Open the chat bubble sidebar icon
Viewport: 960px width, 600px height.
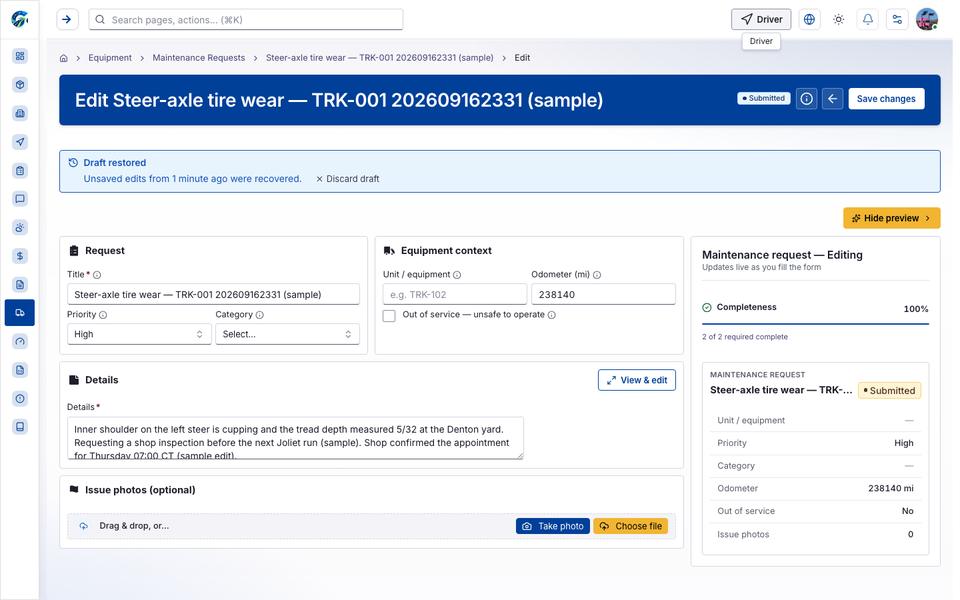tap(20, 199)
